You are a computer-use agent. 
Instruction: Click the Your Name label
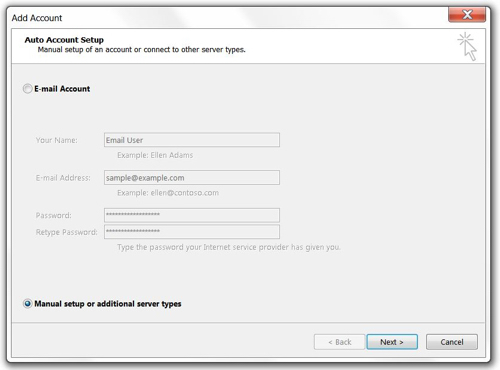[56, 140]
